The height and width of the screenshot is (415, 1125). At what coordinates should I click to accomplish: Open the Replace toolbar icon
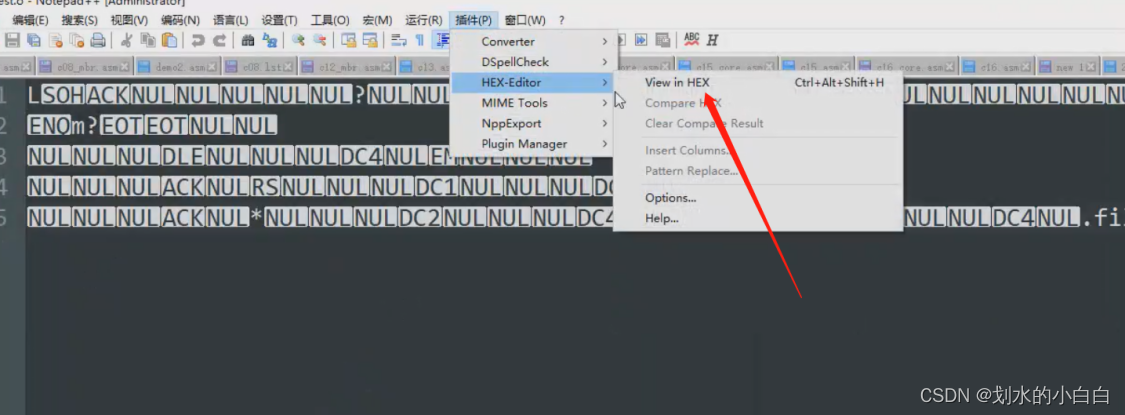pyautogui.click(x=270, y=40)
